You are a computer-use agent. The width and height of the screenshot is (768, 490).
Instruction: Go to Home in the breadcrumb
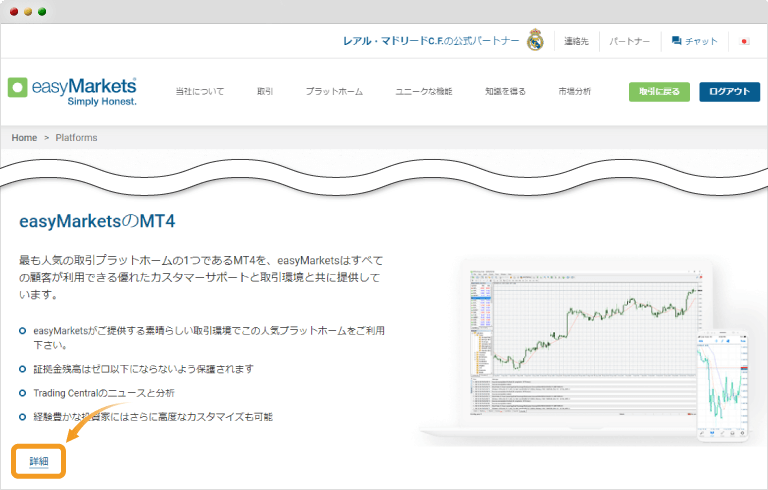click(24, 138)
